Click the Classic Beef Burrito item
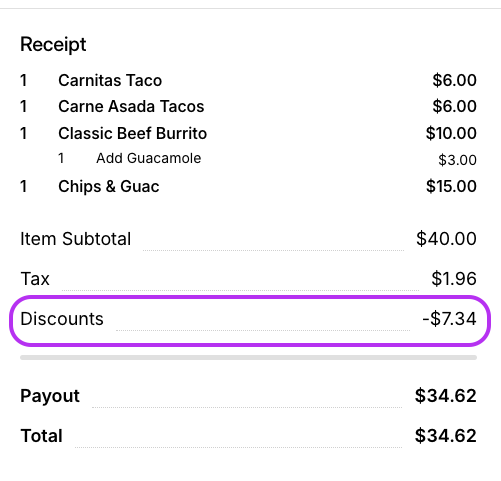The width and height of the screenshot is (501, 481). tap(133, 133)
